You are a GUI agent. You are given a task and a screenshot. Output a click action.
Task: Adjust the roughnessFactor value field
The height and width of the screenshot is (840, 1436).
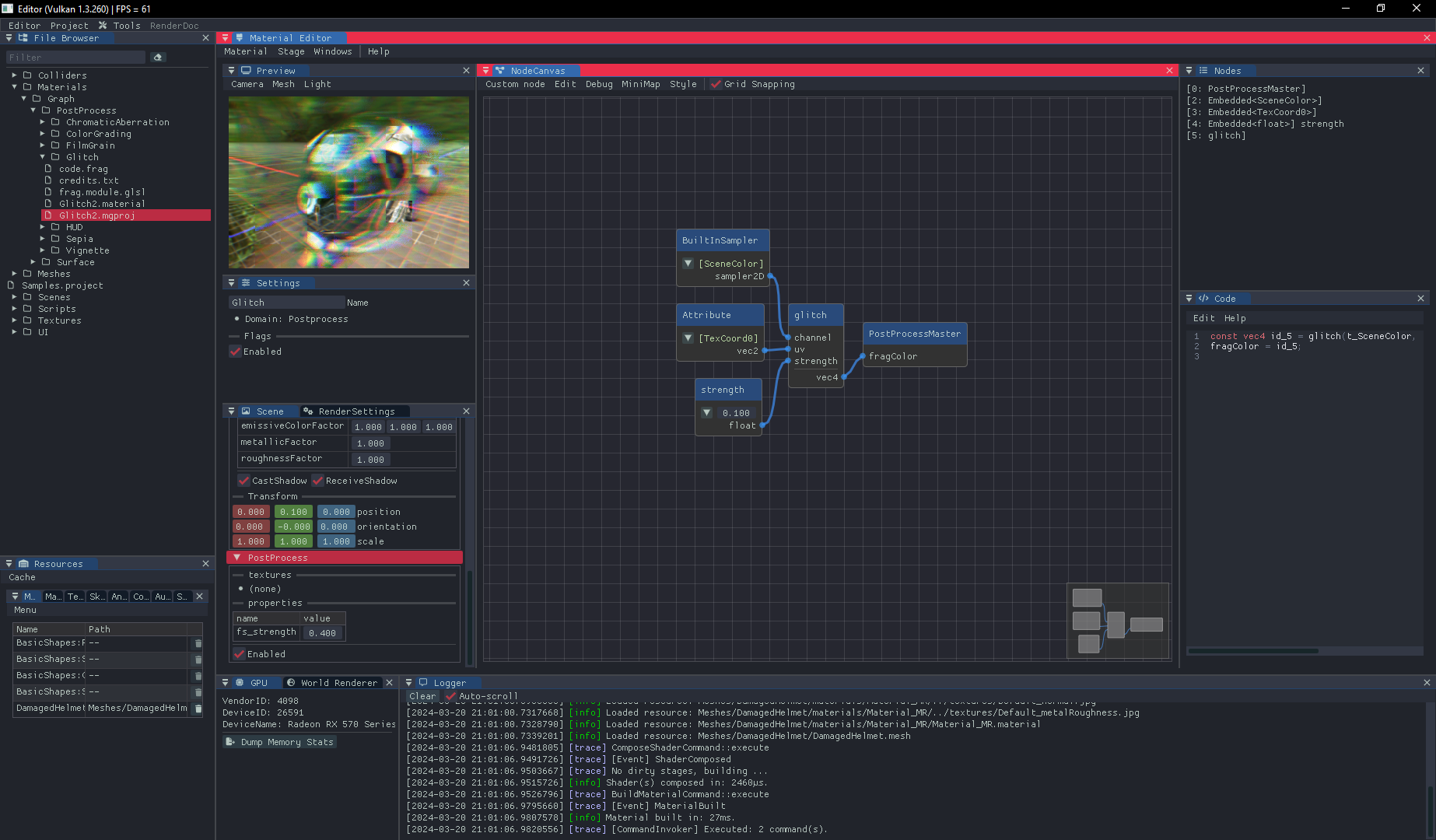[x=370, y=460]
